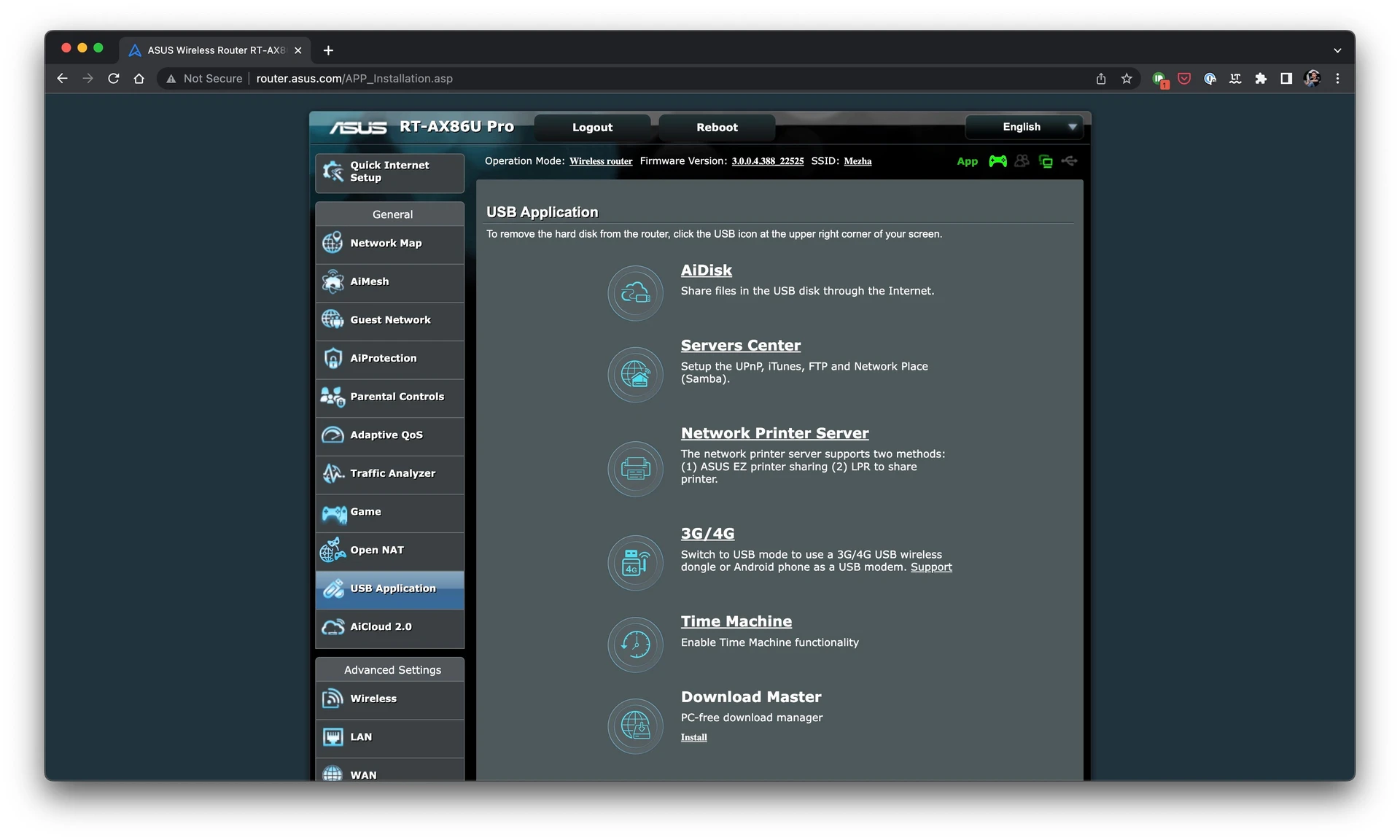Select USB Application in sidebar
The image size is (1400, 840).
point(389,589)
